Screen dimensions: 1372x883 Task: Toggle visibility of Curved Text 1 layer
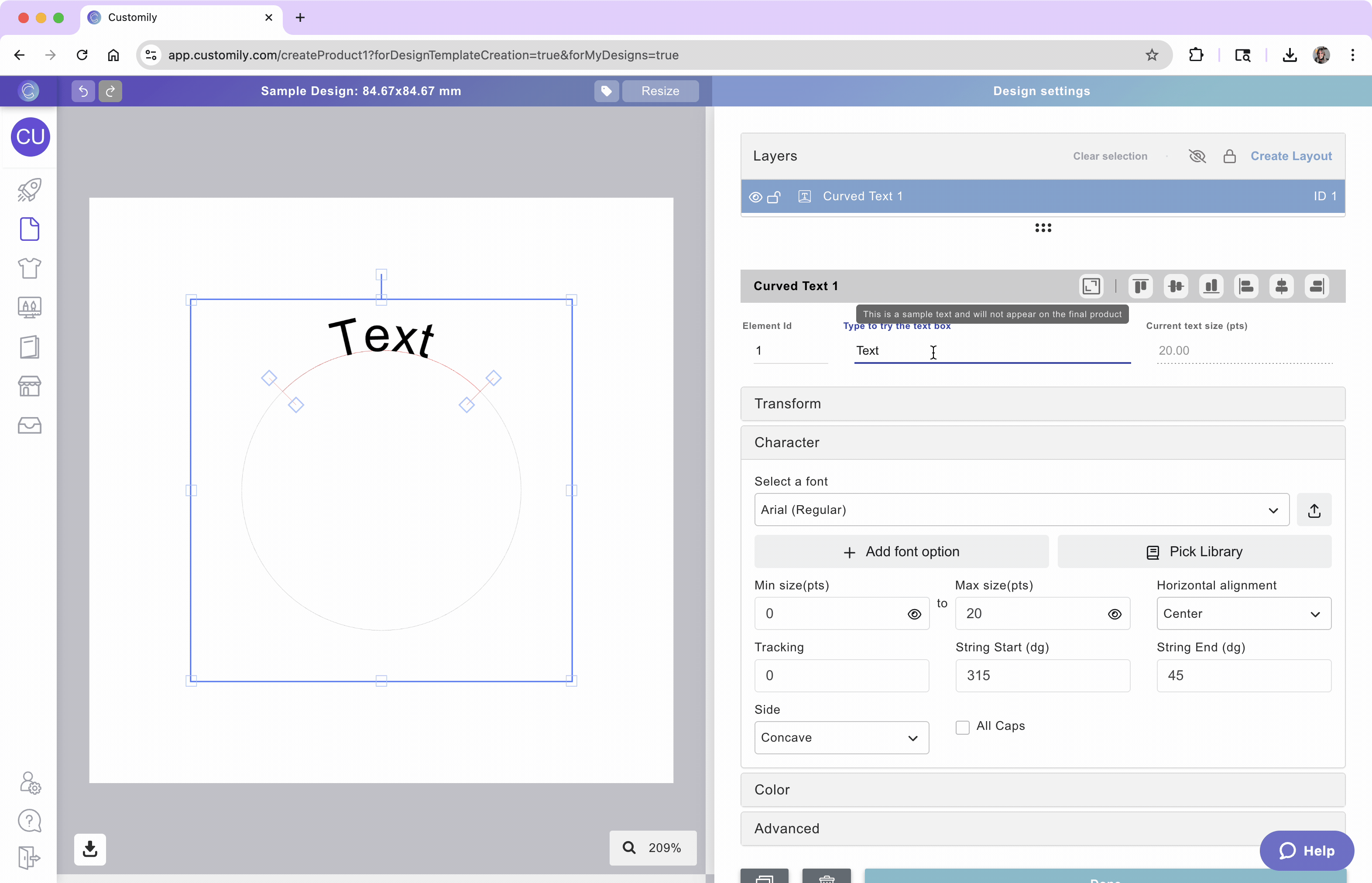click(x=755, y=197)
